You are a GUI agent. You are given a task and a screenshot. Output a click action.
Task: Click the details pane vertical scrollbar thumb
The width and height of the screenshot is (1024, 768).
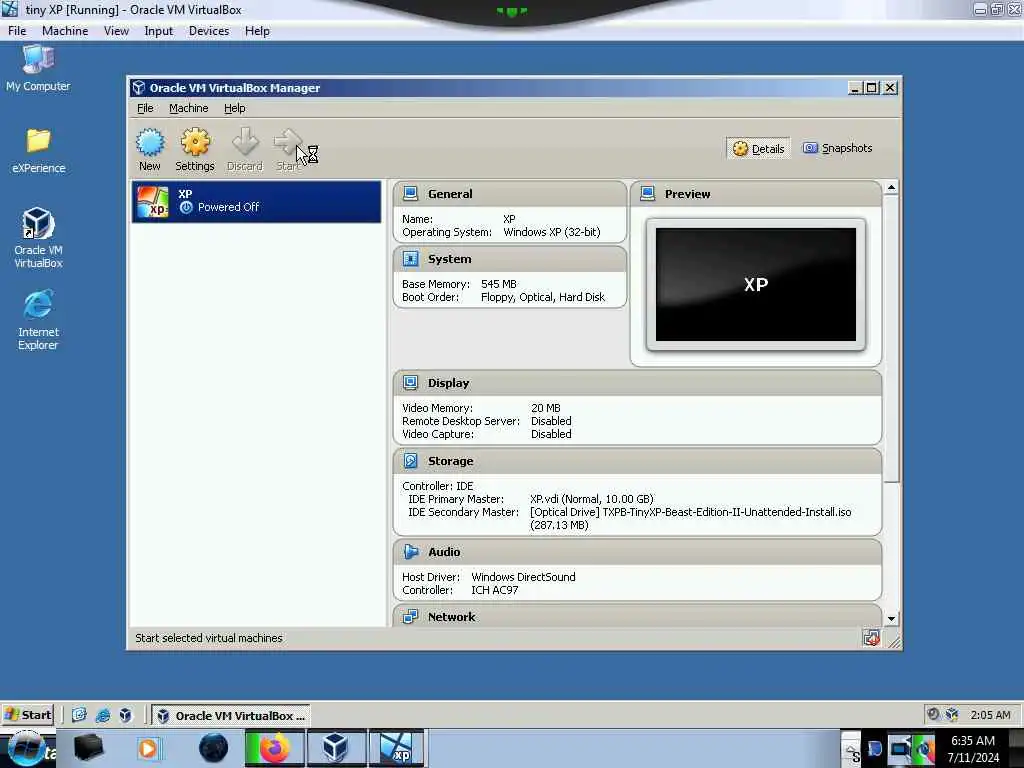click(x=891, y=339)
